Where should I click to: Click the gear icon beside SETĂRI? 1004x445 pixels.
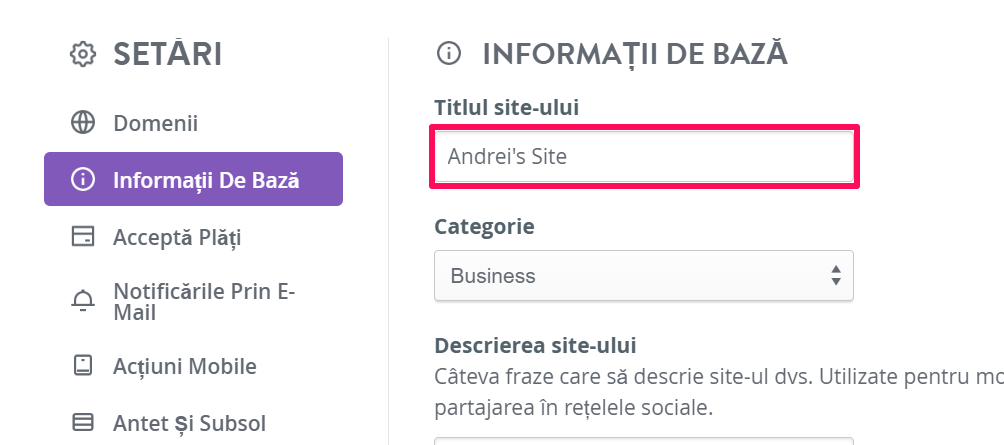pyautogui.click(x=83, y=54)
